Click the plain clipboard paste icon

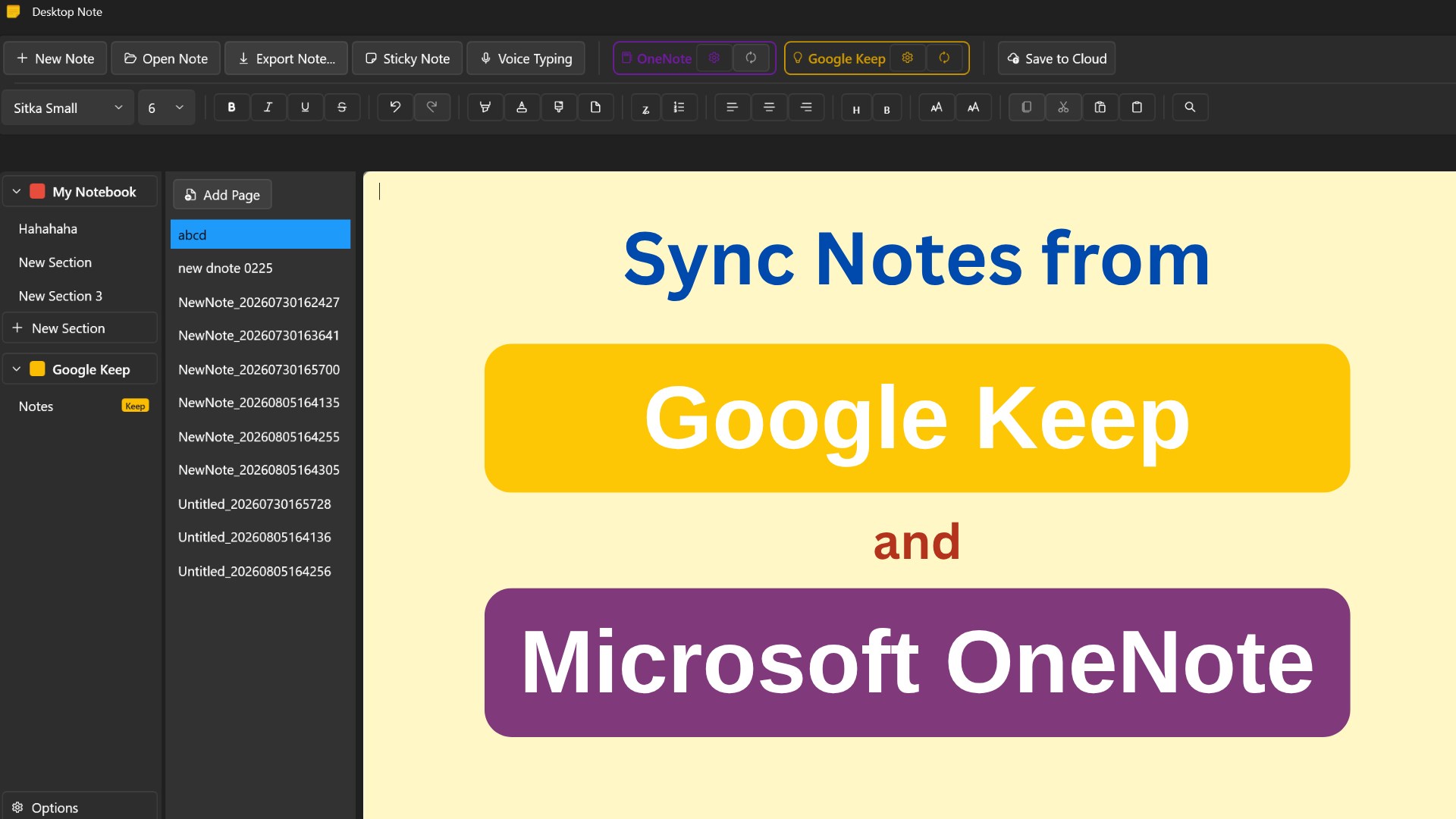1137,108
